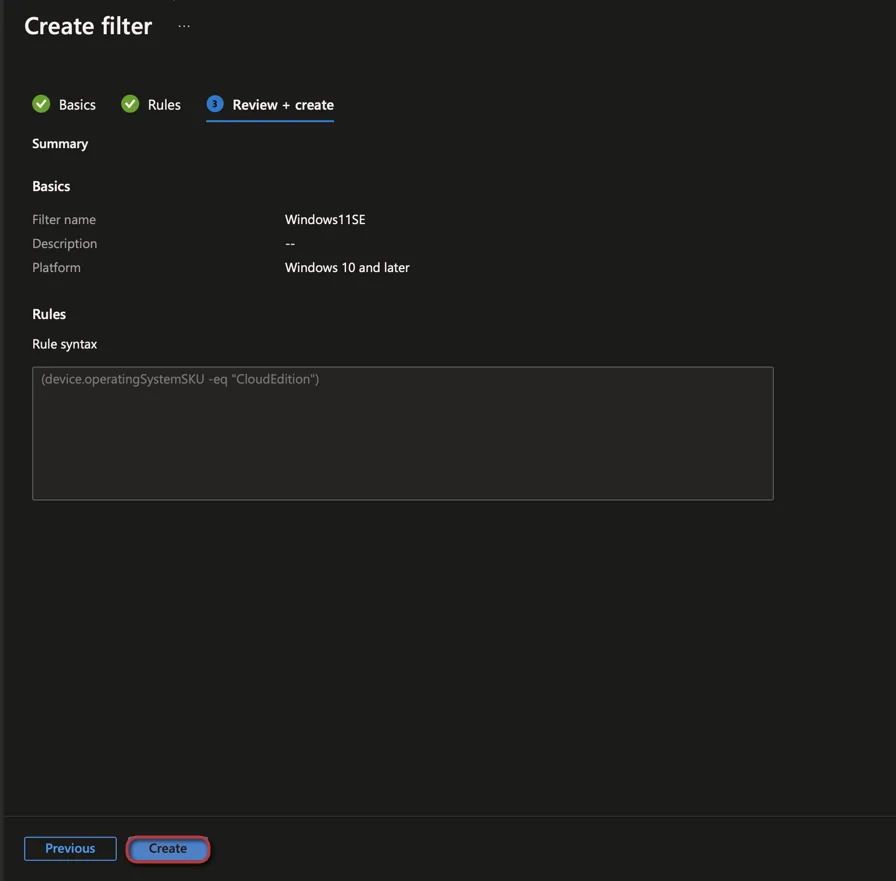Click the step 3 number badge
Image resolution: width=896 pixels, height=881 pixels.
click(215, 104)
